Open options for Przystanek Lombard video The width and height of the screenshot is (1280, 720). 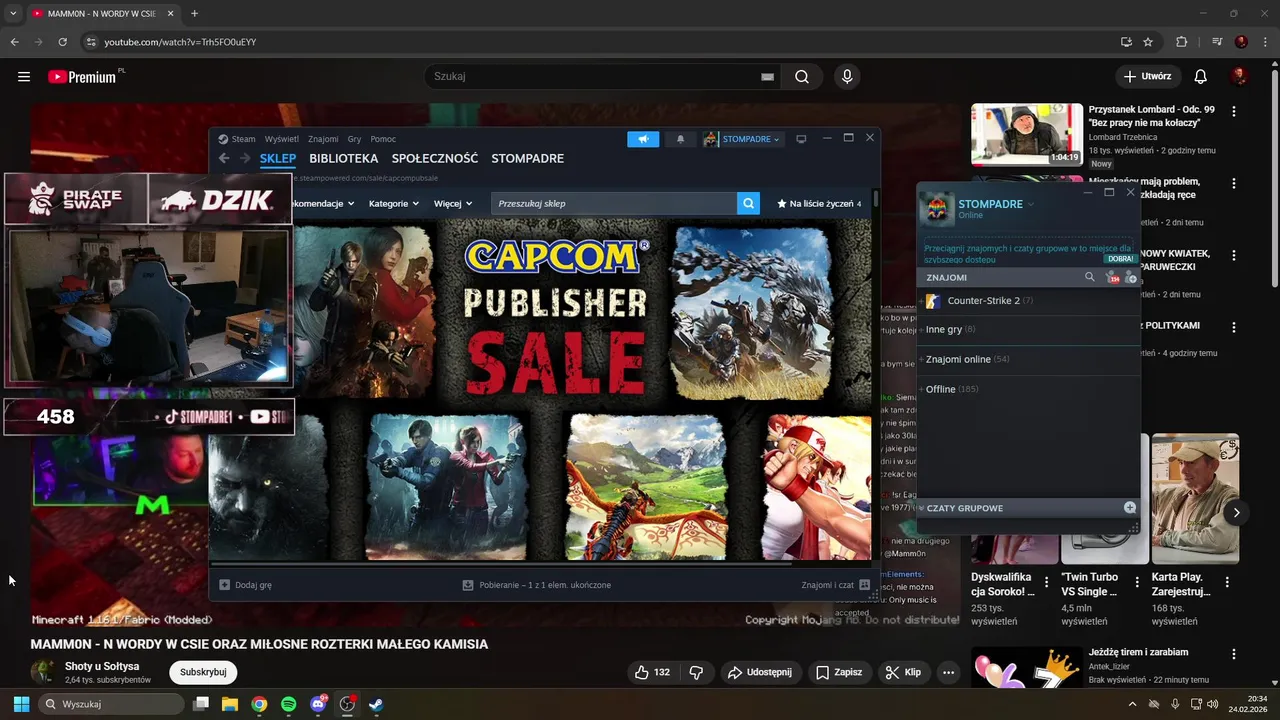[1234, 112]
